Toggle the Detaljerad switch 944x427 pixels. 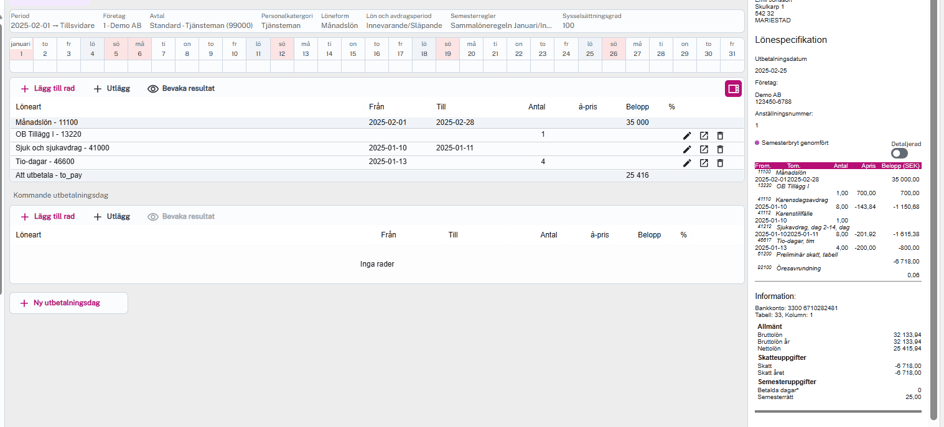coord(899,153)
